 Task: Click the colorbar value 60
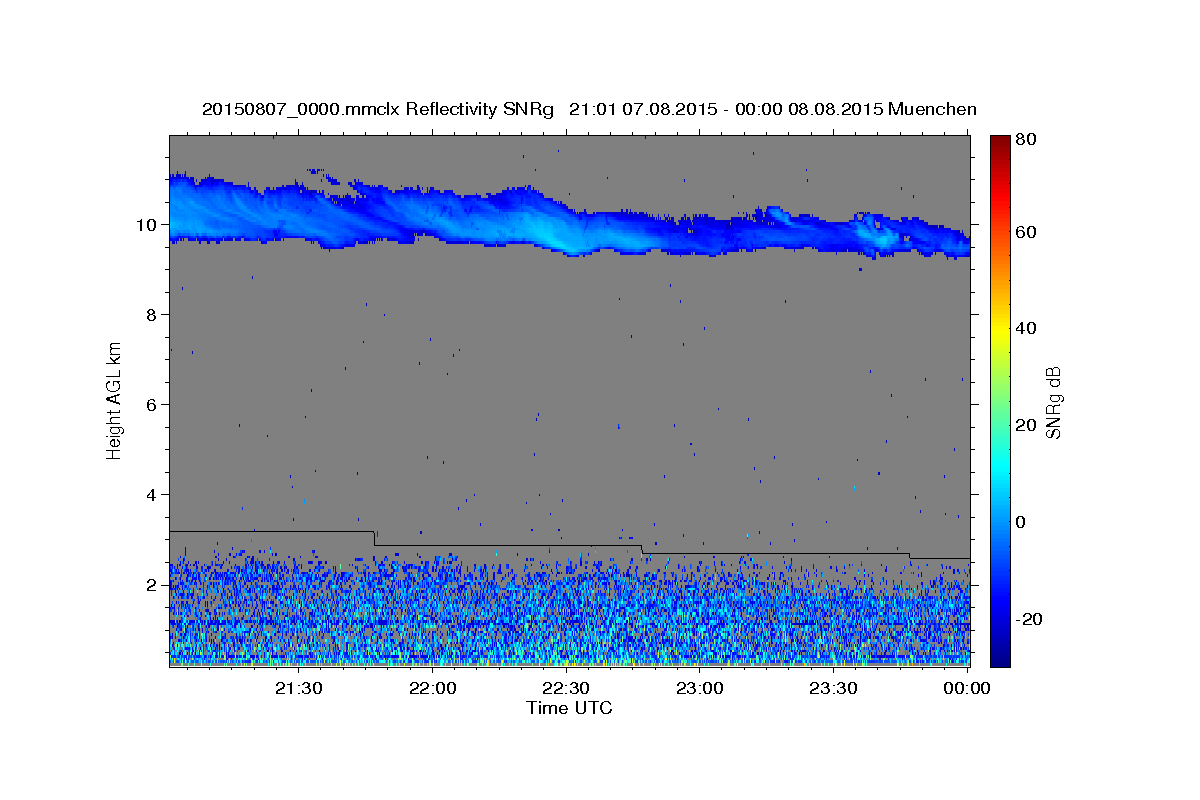pos(1027,232)
